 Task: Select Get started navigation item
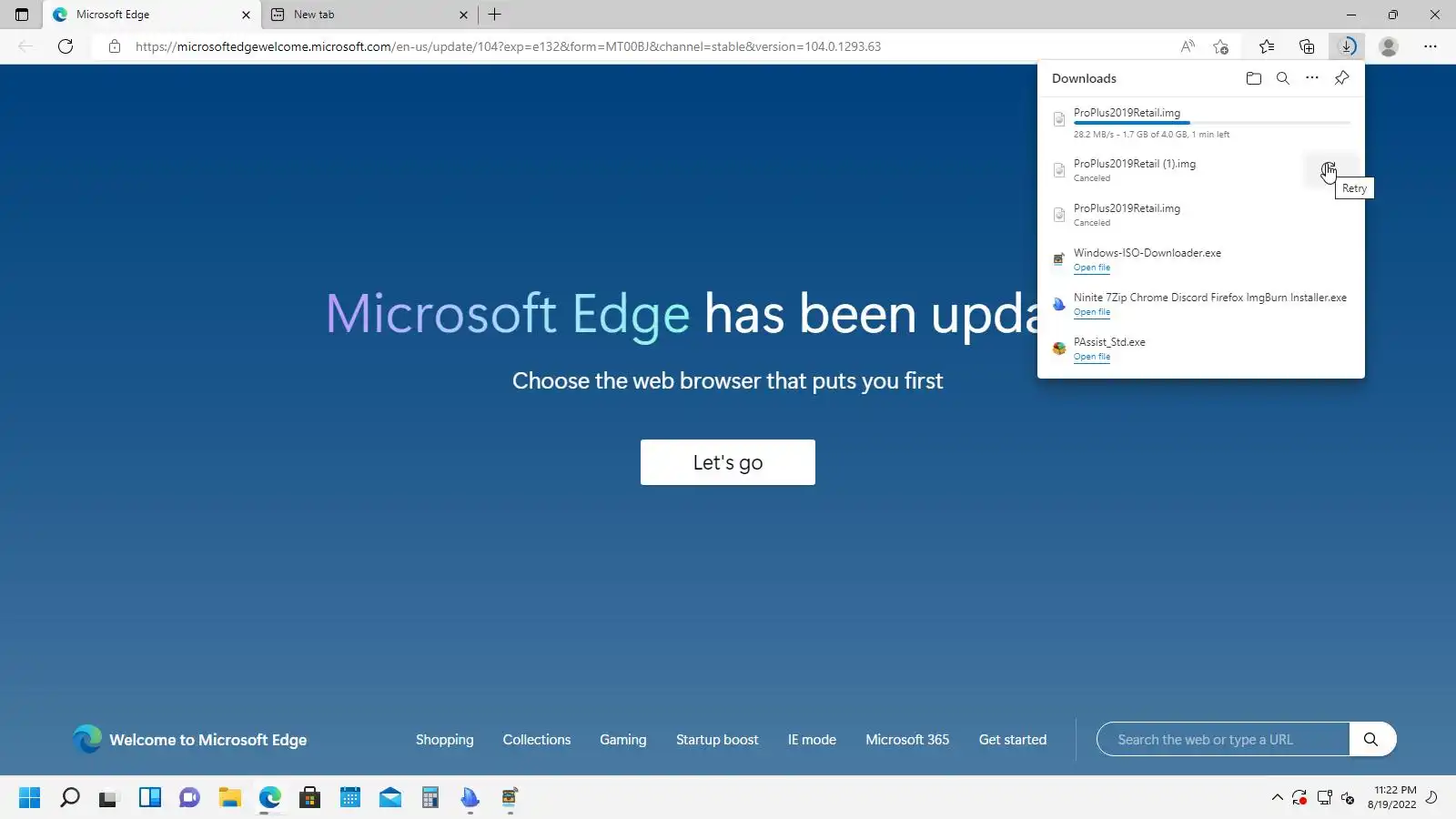1013,740
